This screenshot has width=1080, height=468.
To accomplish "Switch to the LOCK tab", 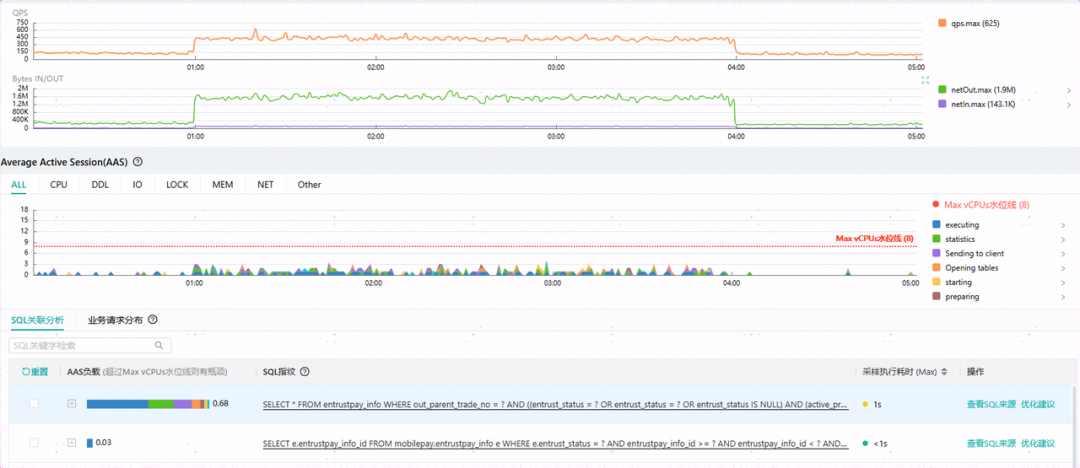I will coord(177,185).
